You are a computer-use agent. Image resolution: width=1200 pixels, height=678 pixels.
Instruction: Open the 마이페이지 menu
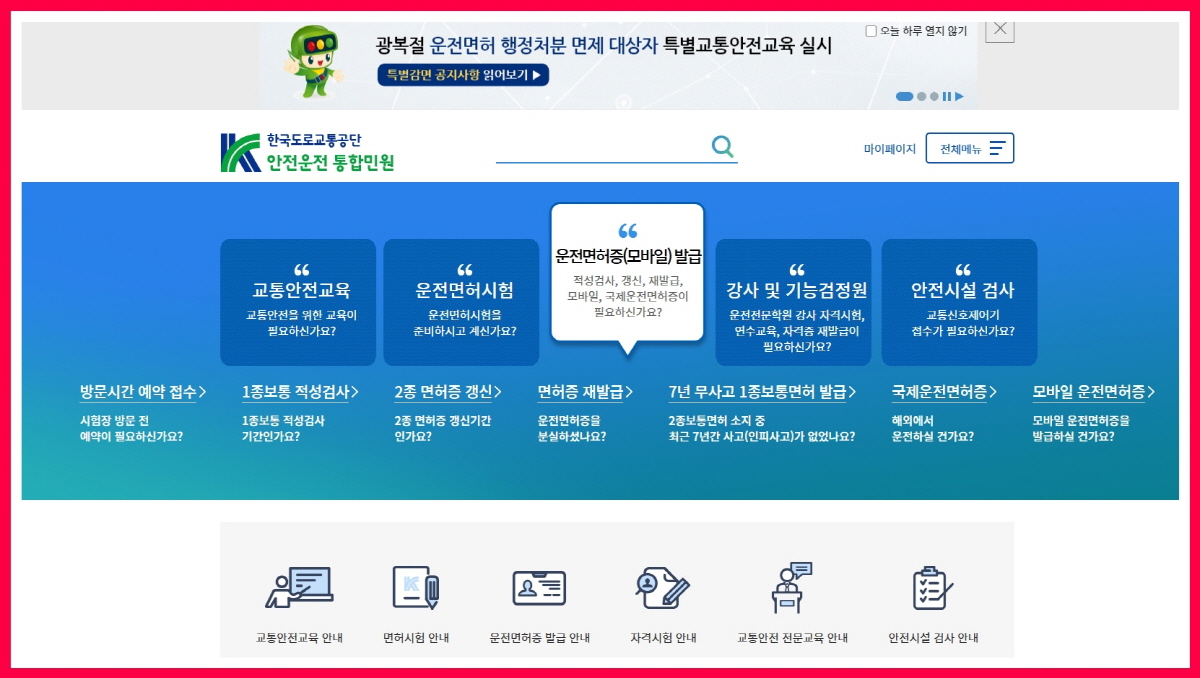point(889,146)
